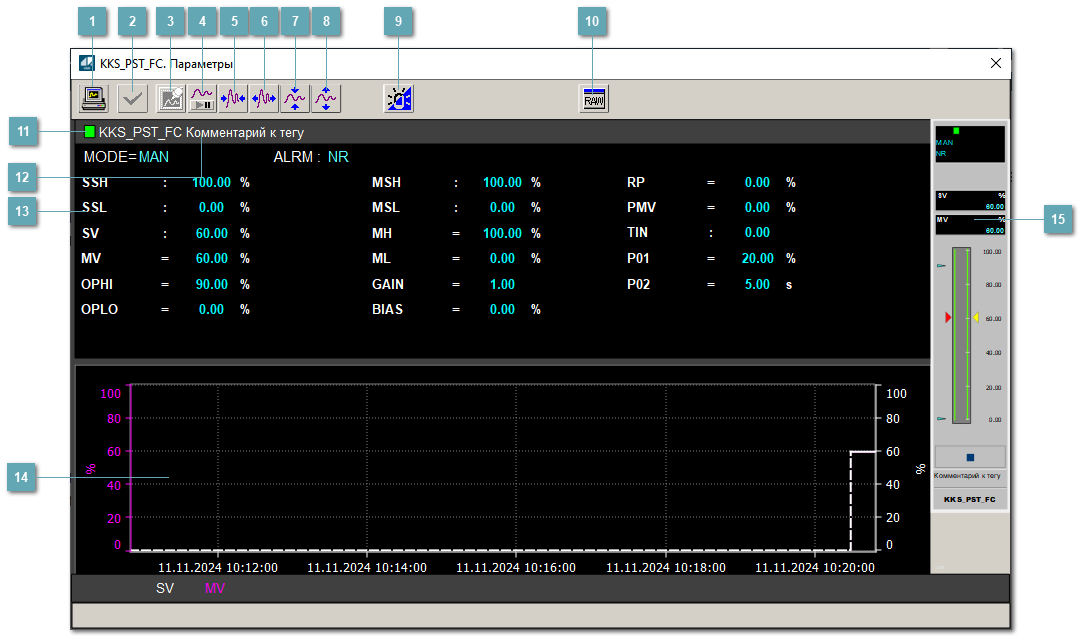The height and width of the screenshot is (639, 1083).
Task: Click the green status indicator beside KKS_PST_FC
Action: tap(90, 132)
